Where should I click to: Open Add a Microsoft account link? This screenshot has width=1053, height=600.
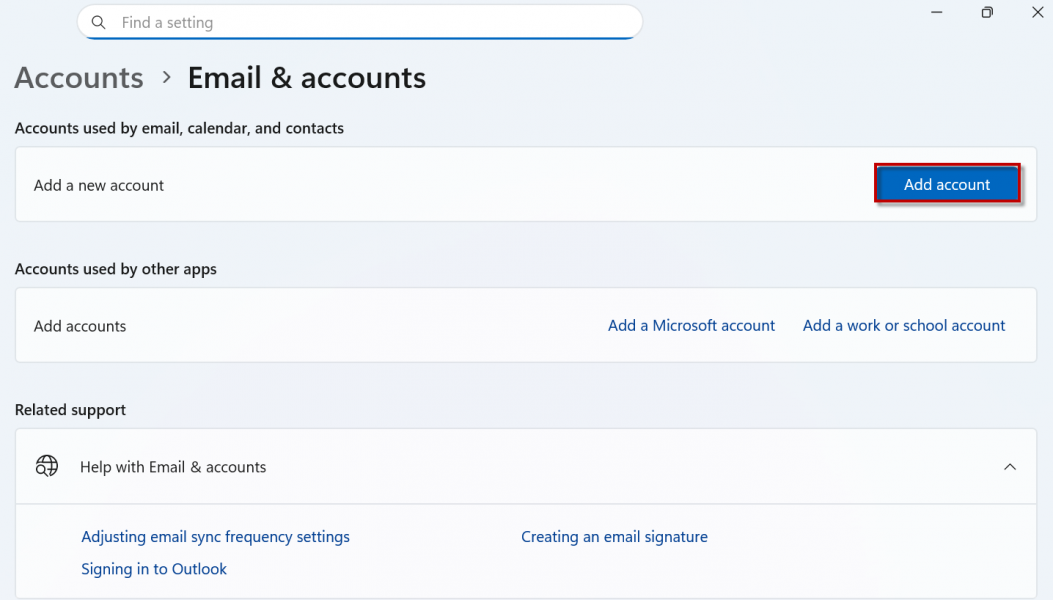[x=691, y=326]
